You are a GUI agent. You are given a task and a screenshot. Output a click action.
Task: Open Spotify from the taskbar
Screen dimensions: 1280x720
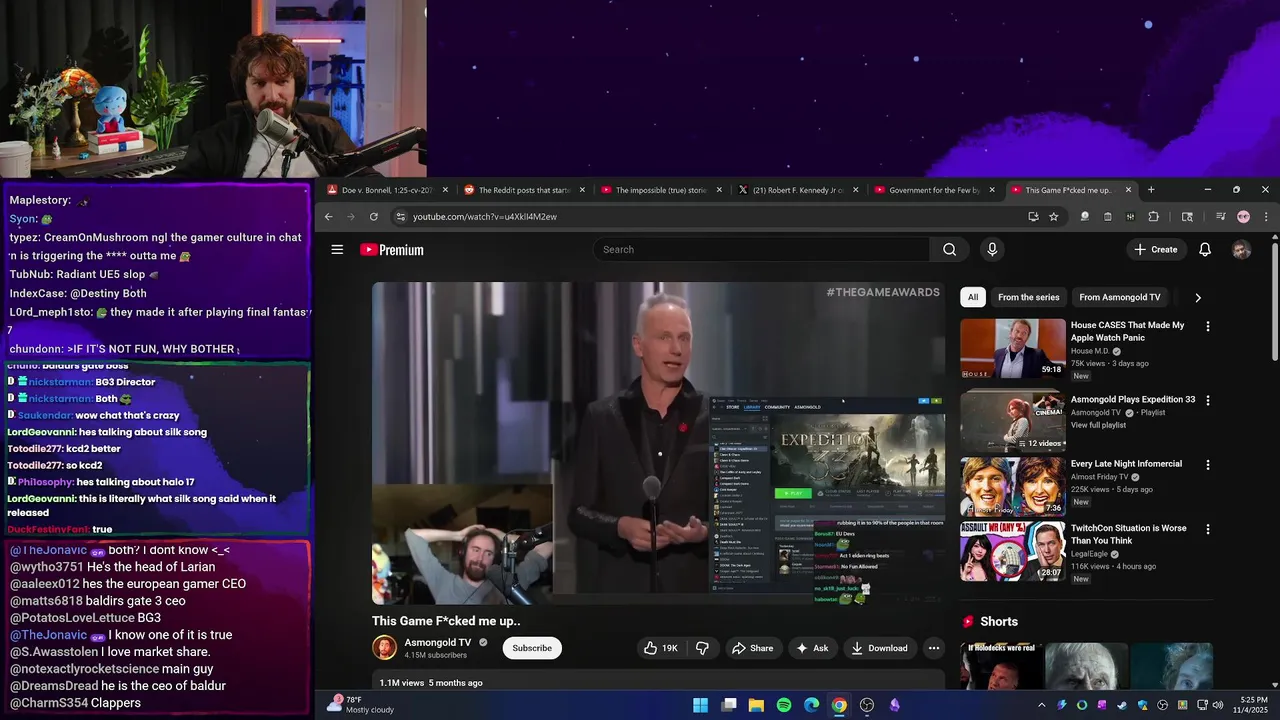click(x=784, y=705)
